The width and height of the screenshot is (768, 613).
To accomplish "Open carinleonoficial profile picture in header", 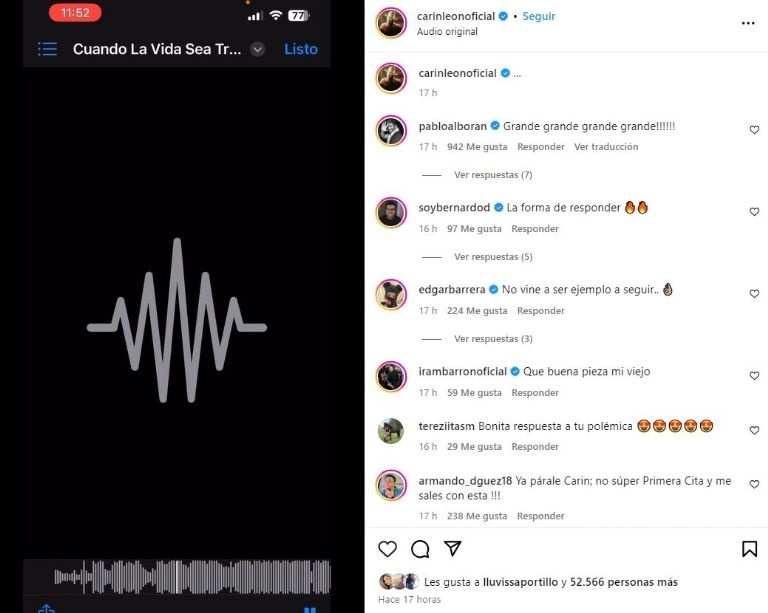I will tap(391, 23).
